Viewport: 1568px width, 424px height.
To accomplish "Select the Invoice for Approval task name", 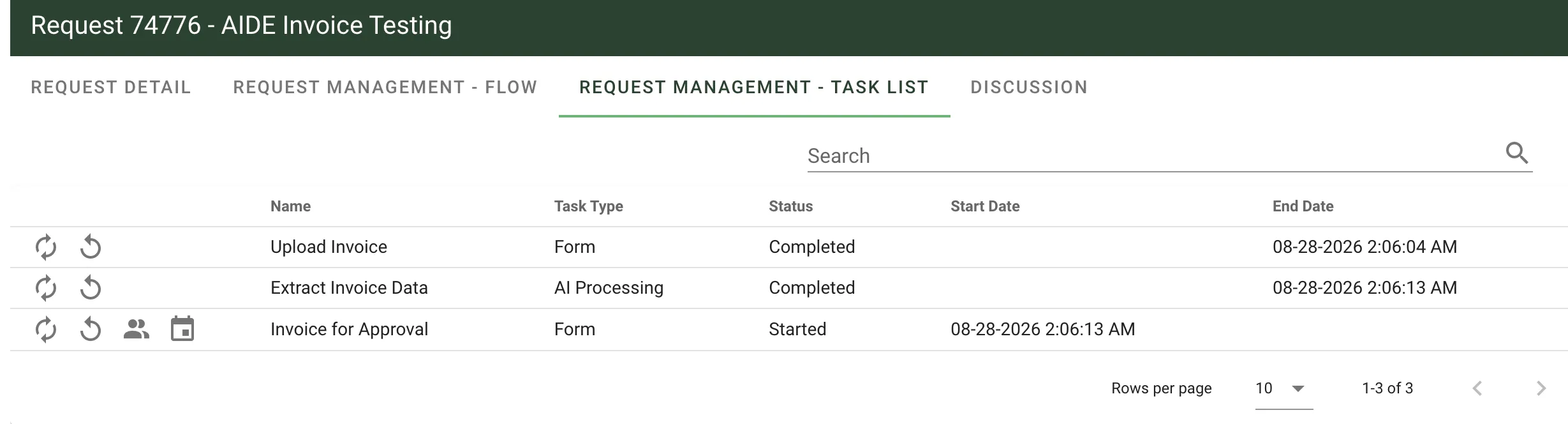I will 349,329.
